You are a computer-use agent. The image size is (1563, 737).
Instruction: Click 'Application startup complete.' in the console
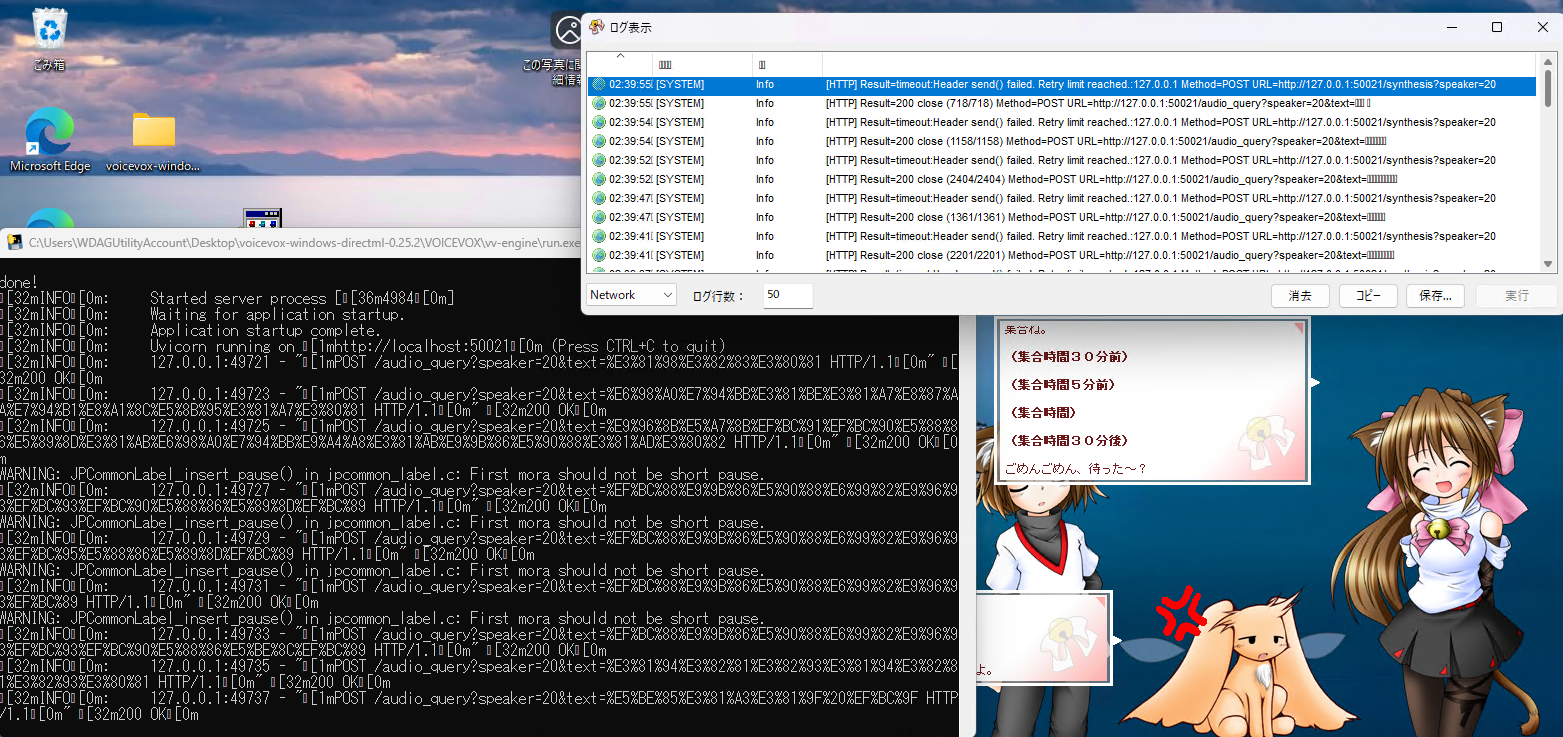(x=265, y=330)
